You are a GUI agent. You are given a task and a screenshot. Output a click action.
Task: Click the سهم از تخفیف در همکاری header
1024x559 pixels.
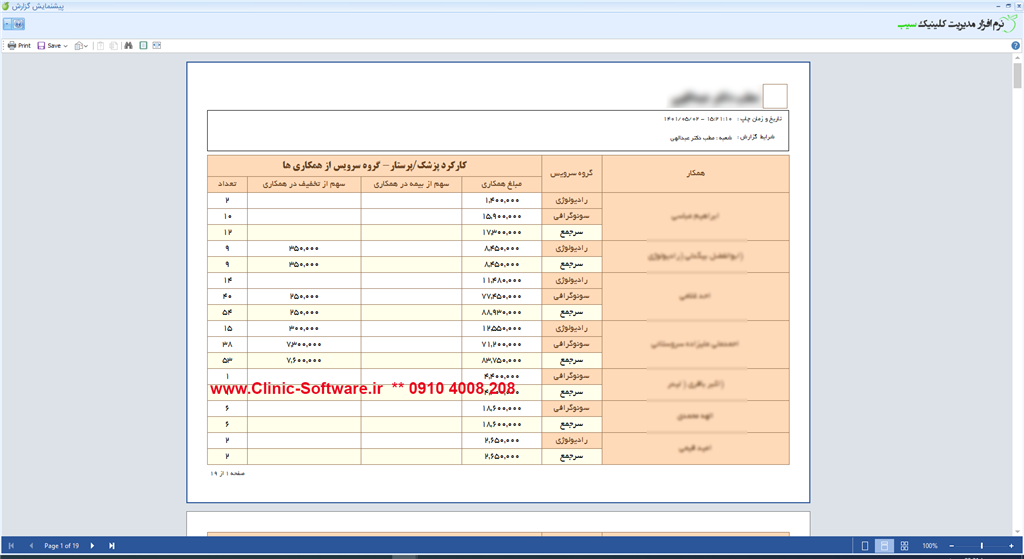click(304, 184)
